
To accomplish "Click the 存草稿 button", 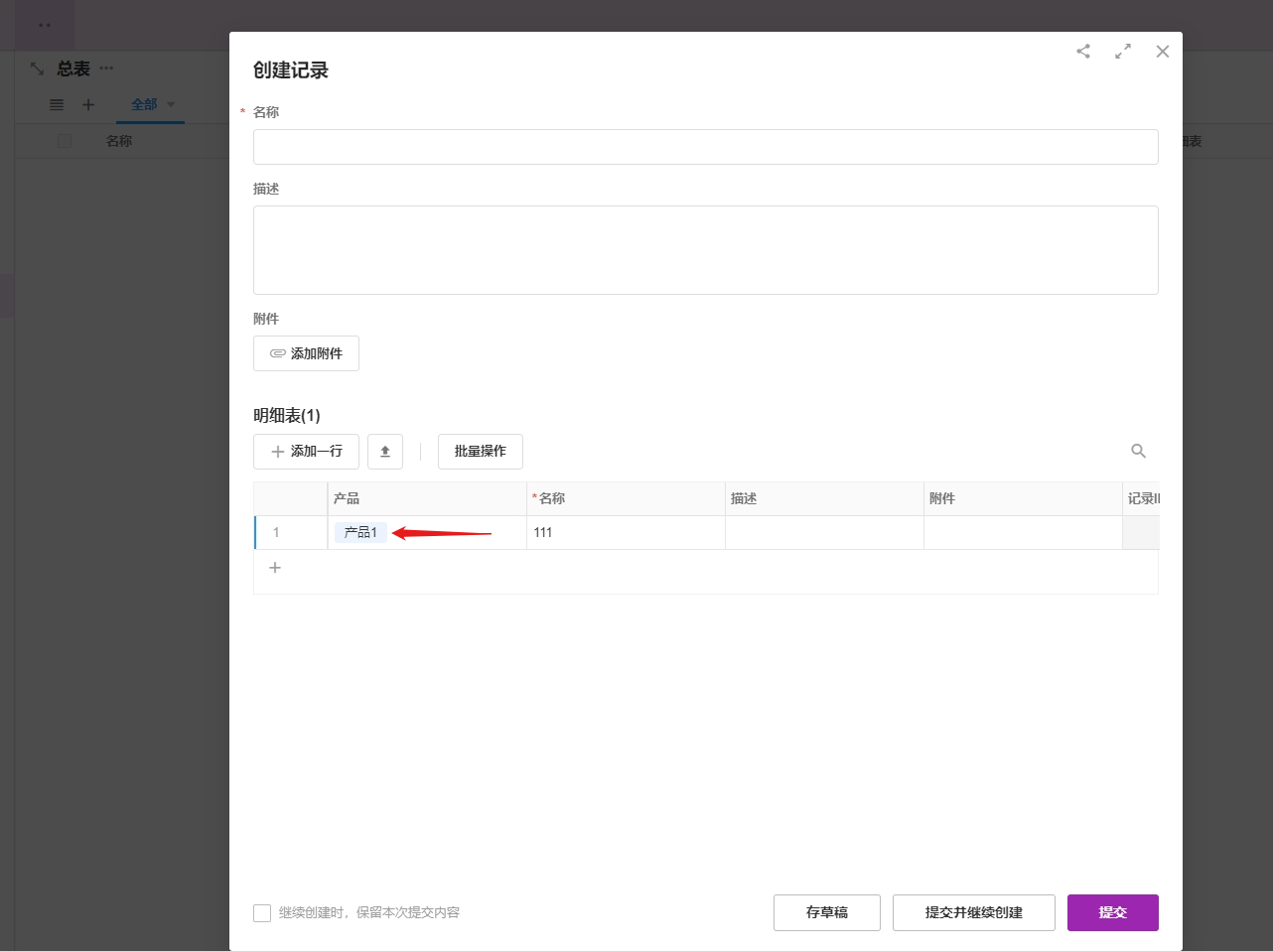I will click(x=826, y=913).
